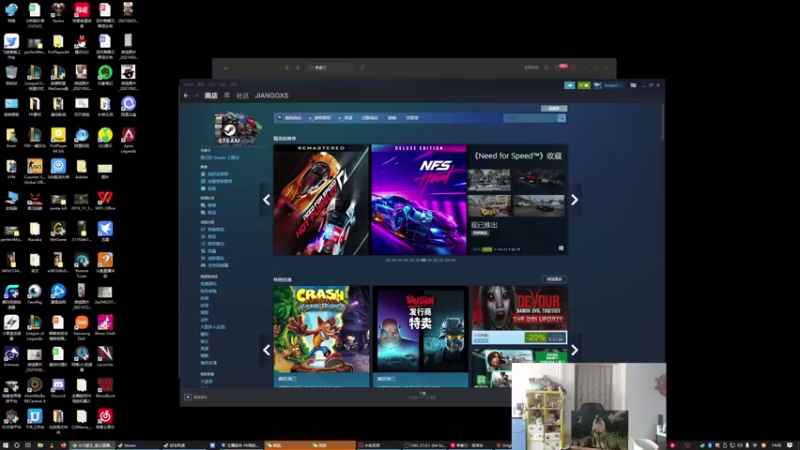Open the JIANGGXS profile tab
This screenshot has height=450, width=800.
tap(271, 95)
